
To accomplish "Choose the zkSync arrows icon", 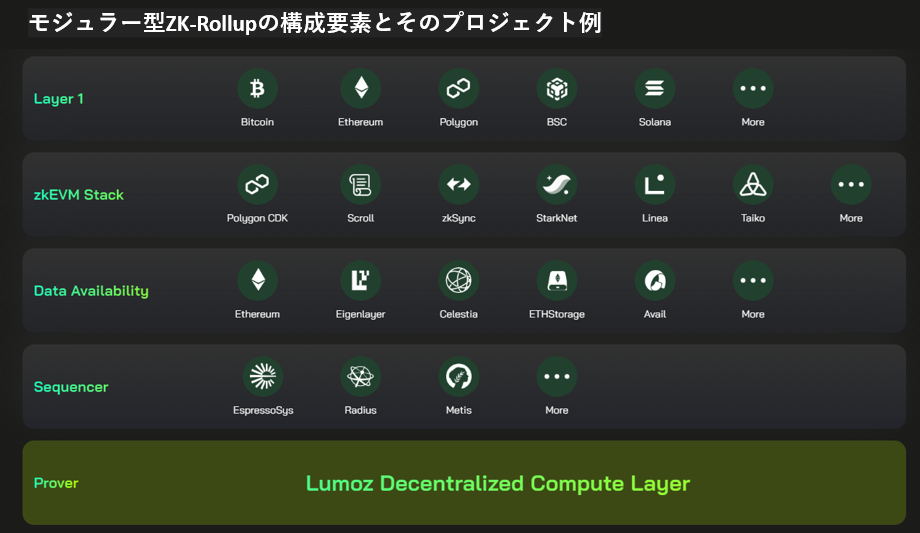I will [459, 184].
